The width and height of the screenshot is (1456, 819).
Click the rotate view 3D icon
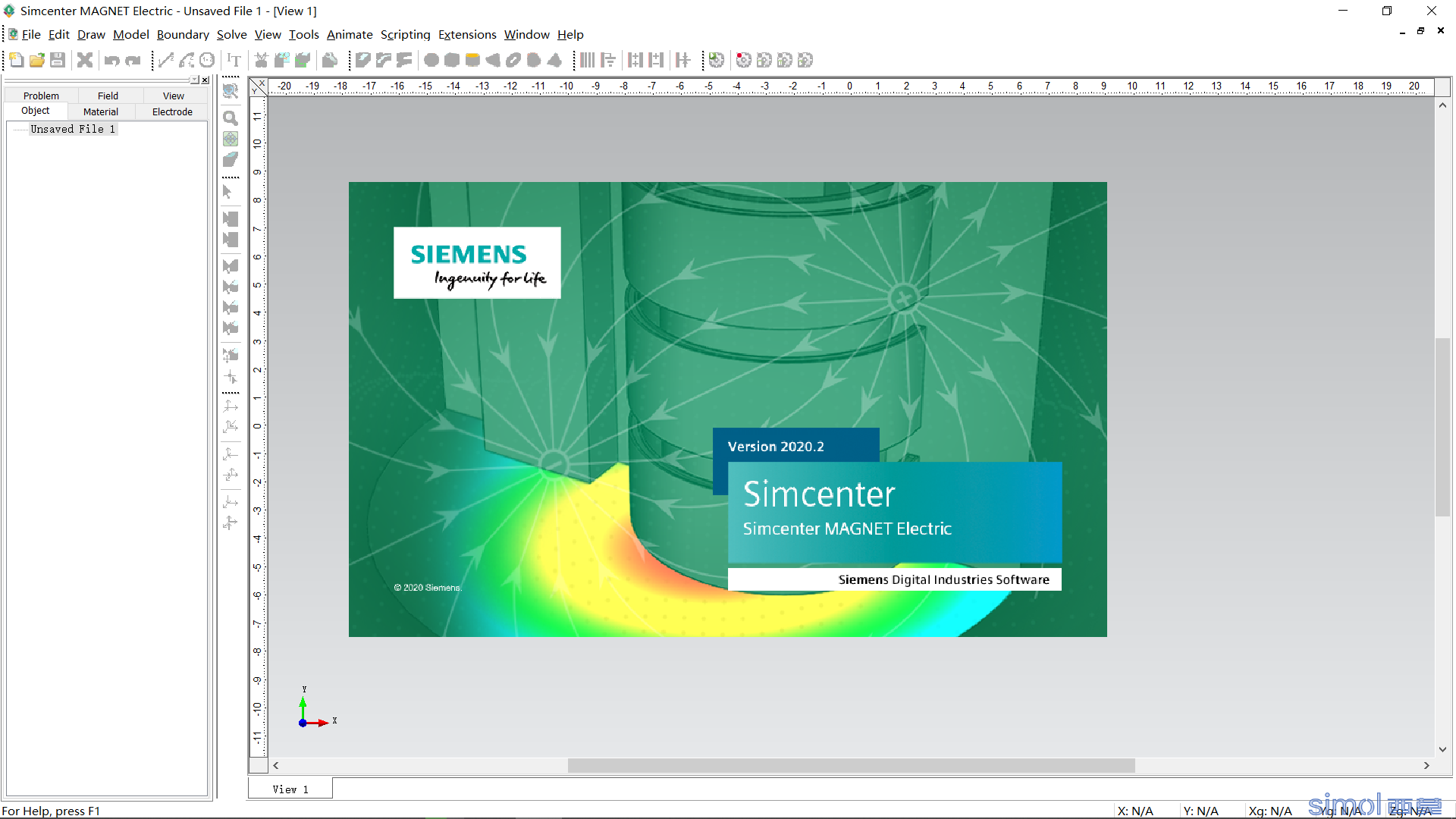coord(231,159)
